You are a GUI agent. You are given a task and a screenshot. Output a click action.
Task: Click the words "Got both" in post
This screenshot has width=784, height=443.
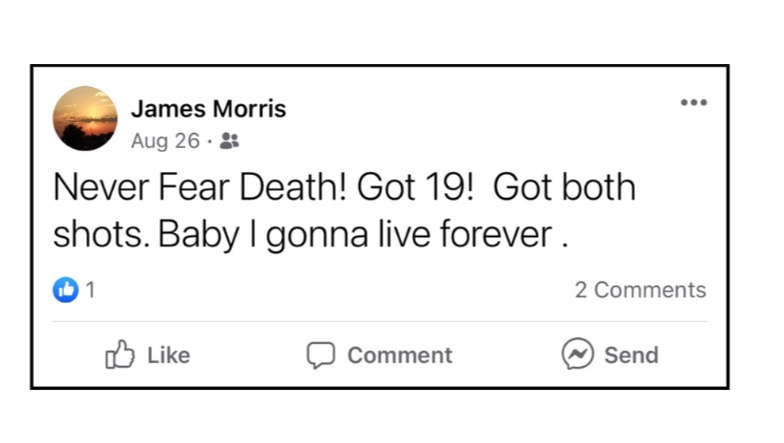click(564, 188)
